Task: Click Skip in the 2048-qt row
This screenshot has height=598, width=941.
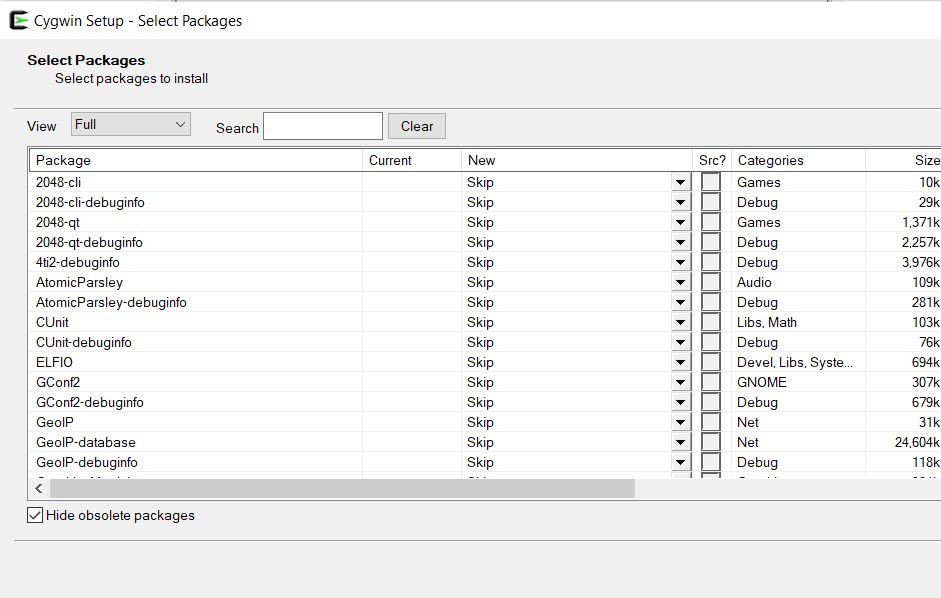Action: point(480,222)
